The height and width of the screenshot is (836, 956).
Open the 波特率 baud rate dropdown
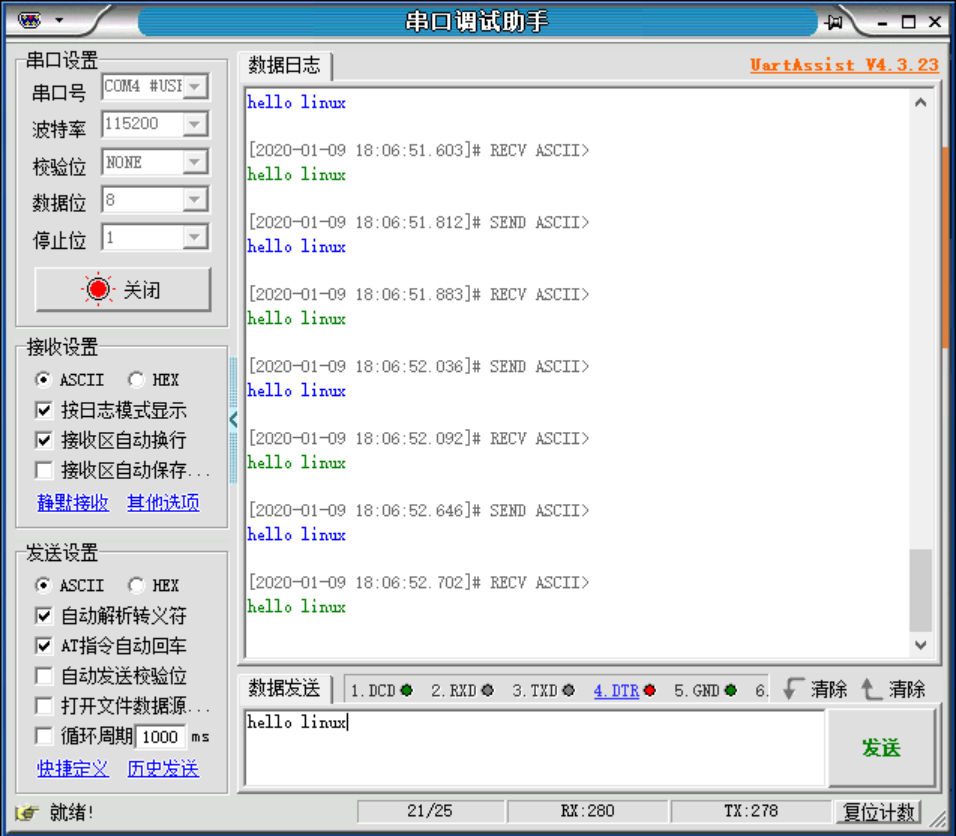tap(197, 124)
